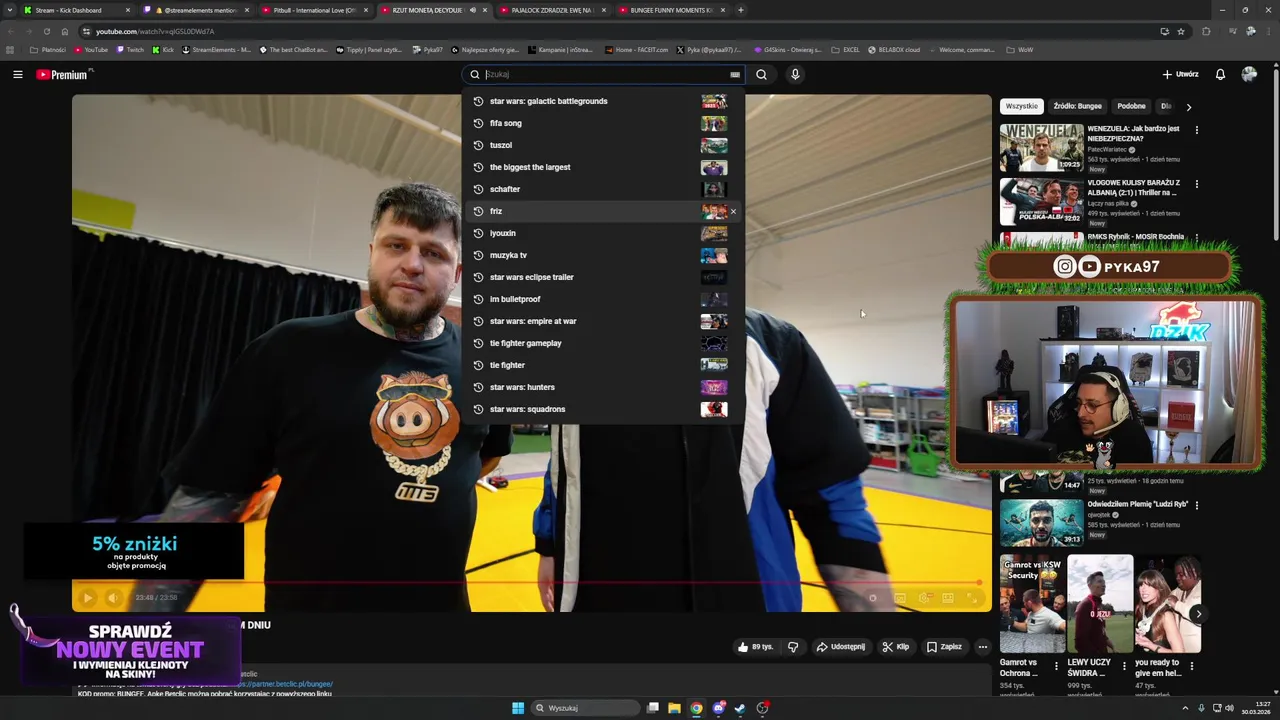
Task: Bookmark this page with star icon
Action: [1181, 31]
